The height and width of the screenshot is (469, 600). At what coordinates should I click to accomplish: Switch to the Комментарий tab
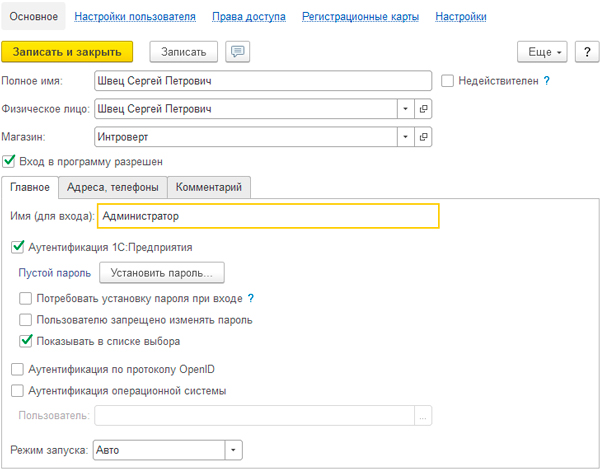pyautogui.click(x=209, y=187)
